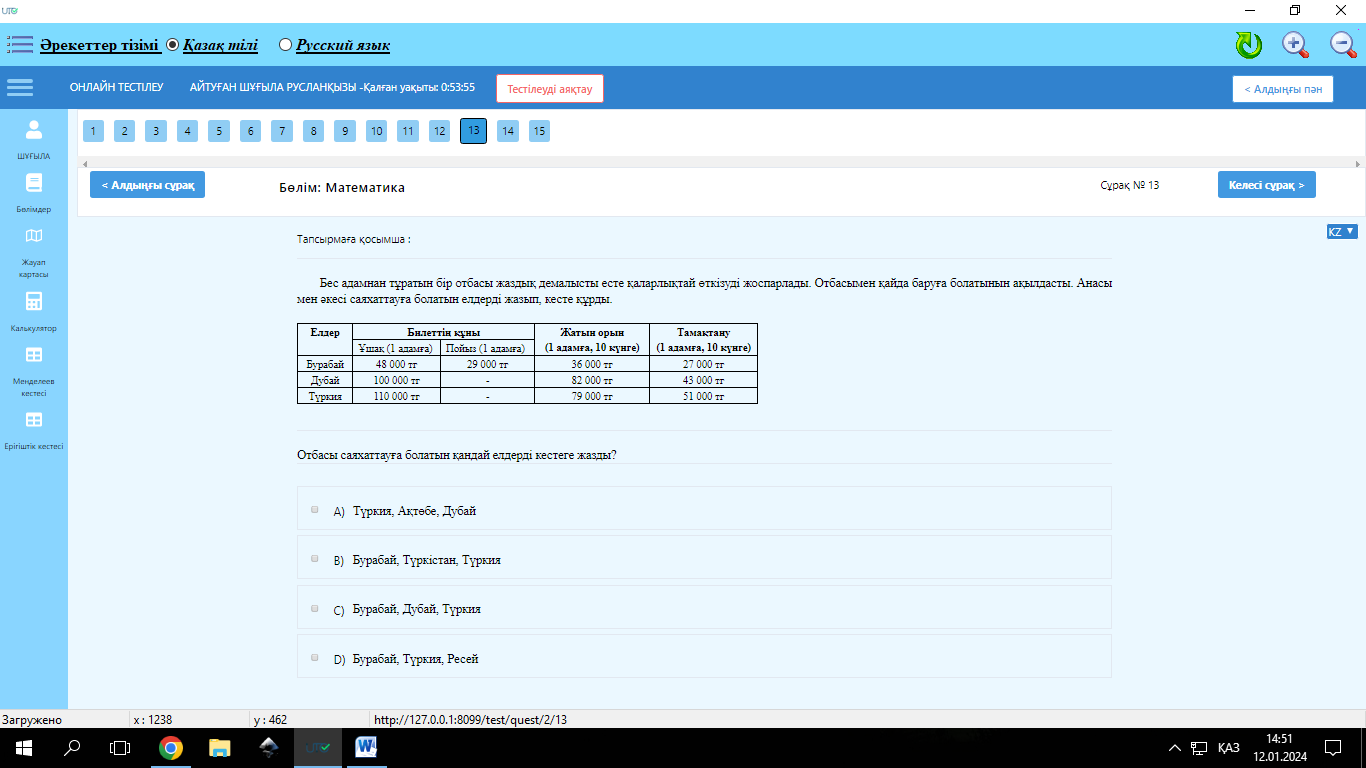The image size is (1366, 768).
Task: Jump to question 3
Action: point(156,131)
